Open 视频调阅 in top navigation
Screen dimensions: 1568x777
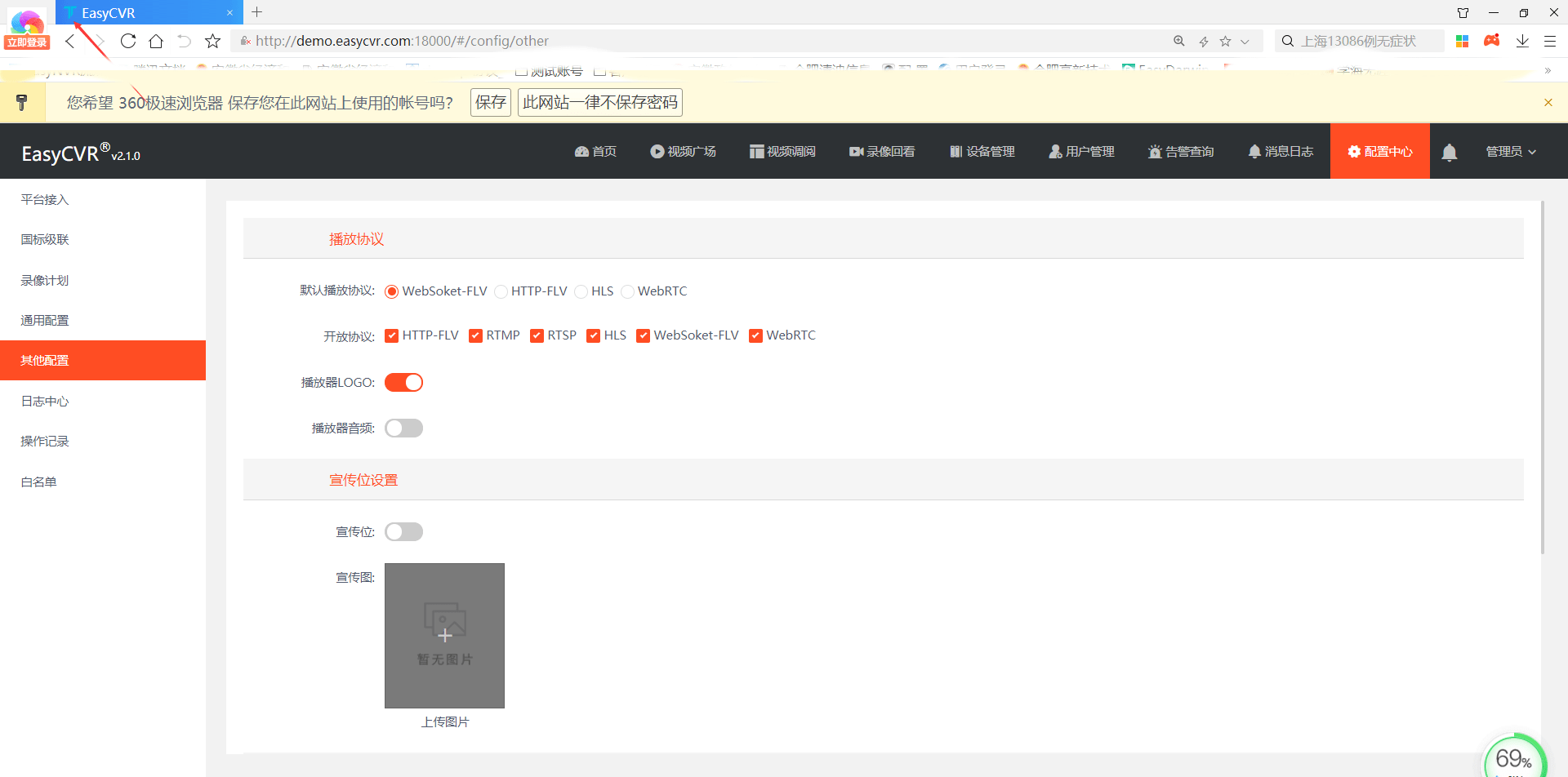[x=782, y=151]
